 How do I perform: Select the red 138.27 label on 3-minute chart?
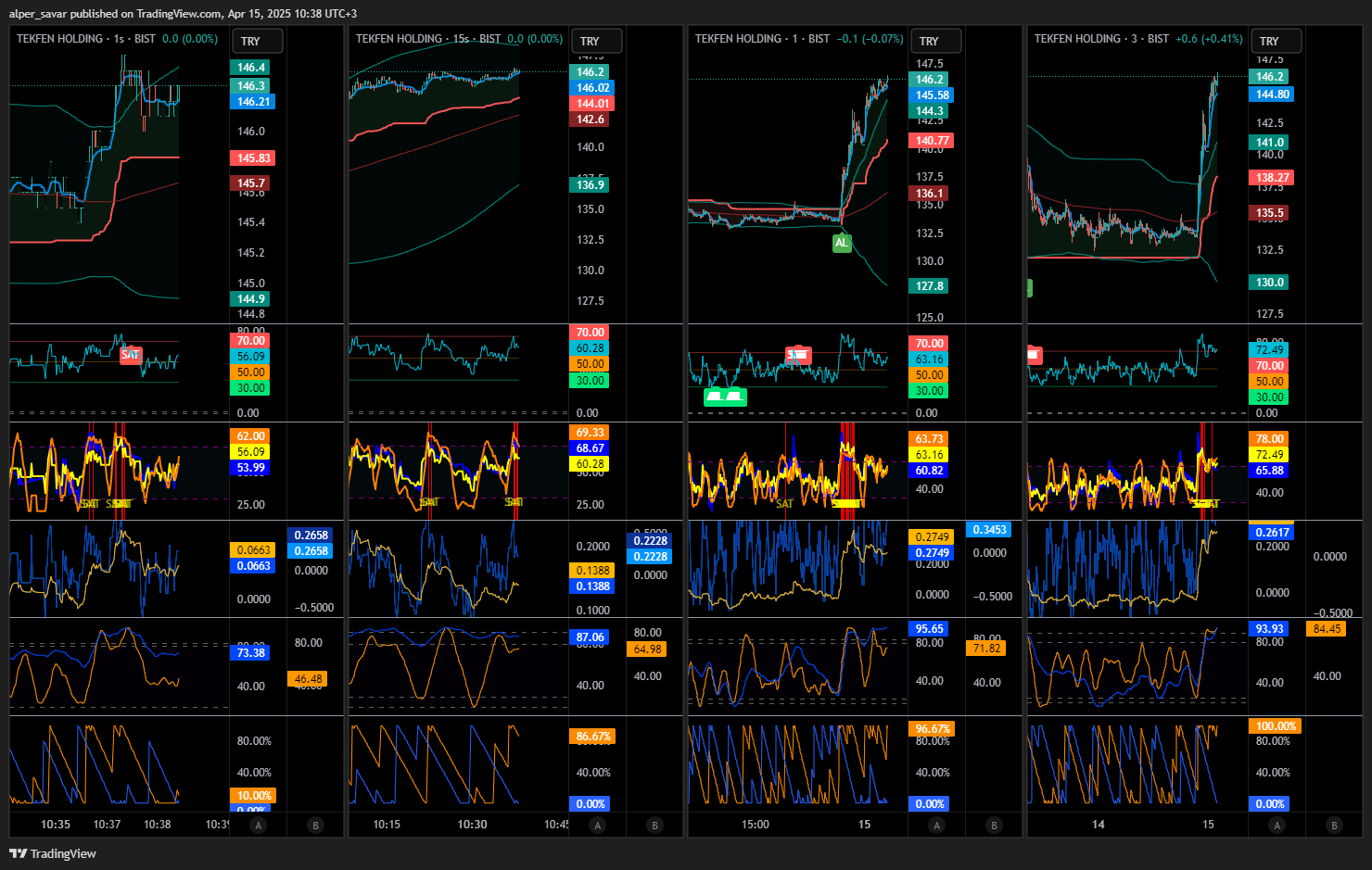[1271, 178]
